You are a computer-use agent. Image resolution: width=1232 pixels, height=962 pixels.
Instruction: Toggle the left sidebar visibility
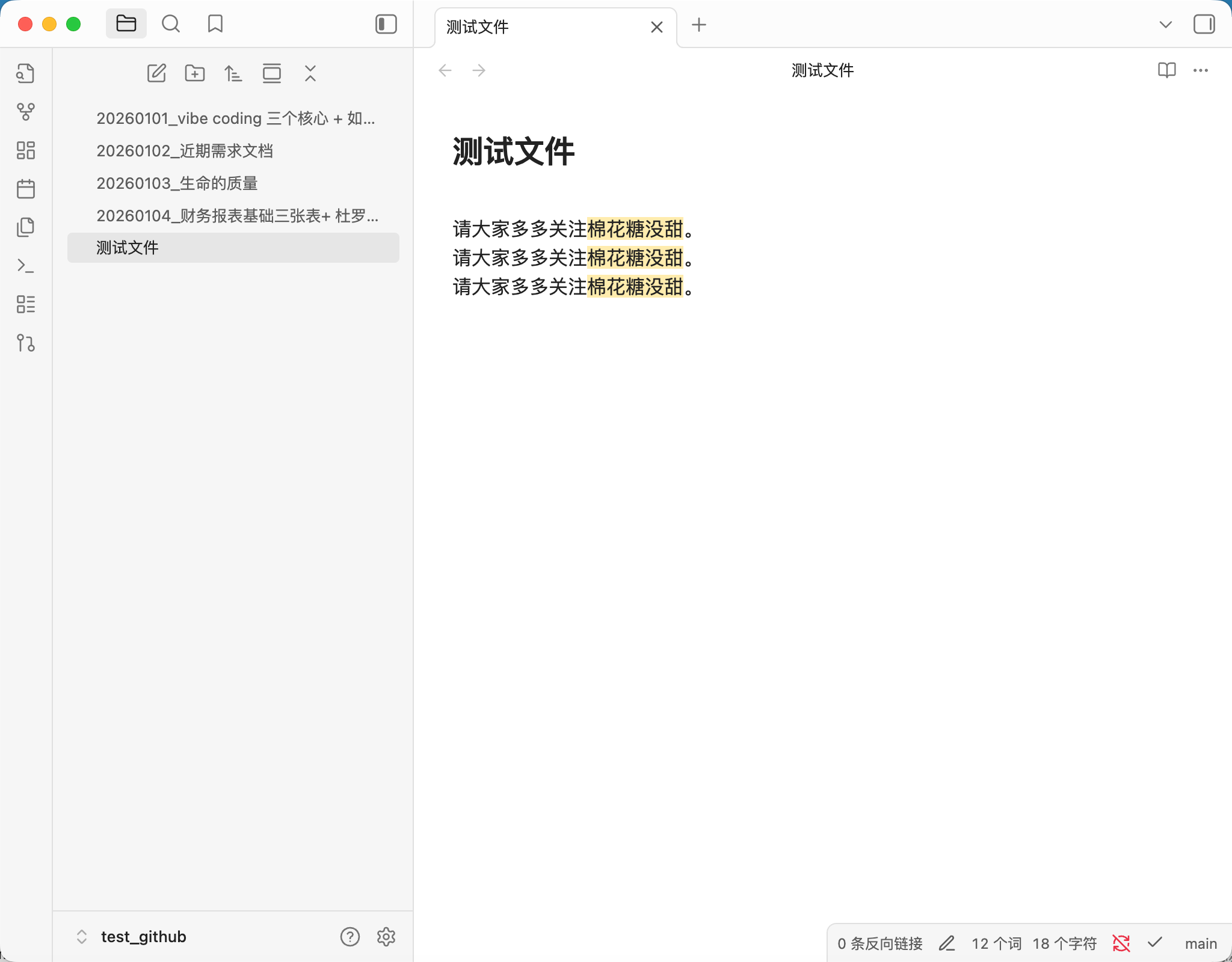click(386, 24)
